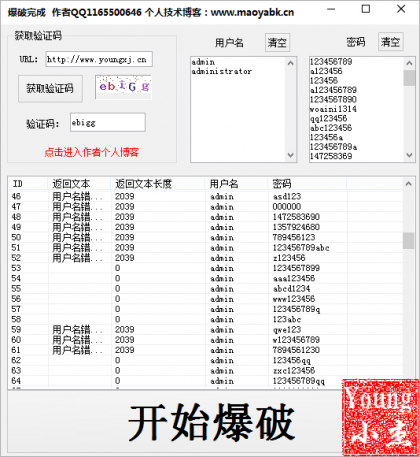Select password a123456 in the list

click(326, 71)
